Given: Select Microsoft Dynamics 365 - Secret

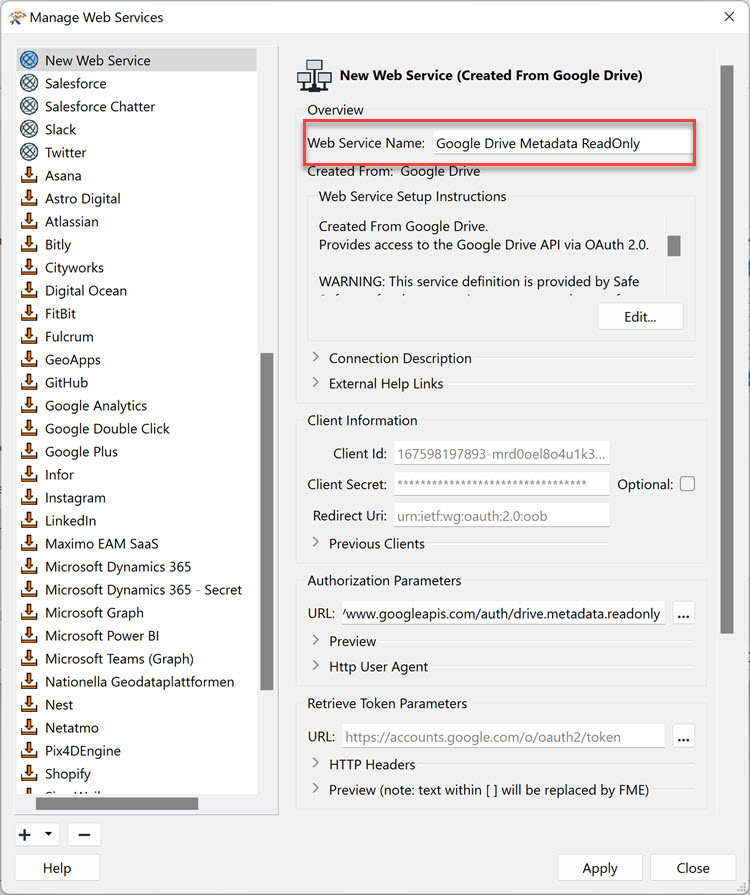Looking at the screenshot, I should (x=143, y=590).
